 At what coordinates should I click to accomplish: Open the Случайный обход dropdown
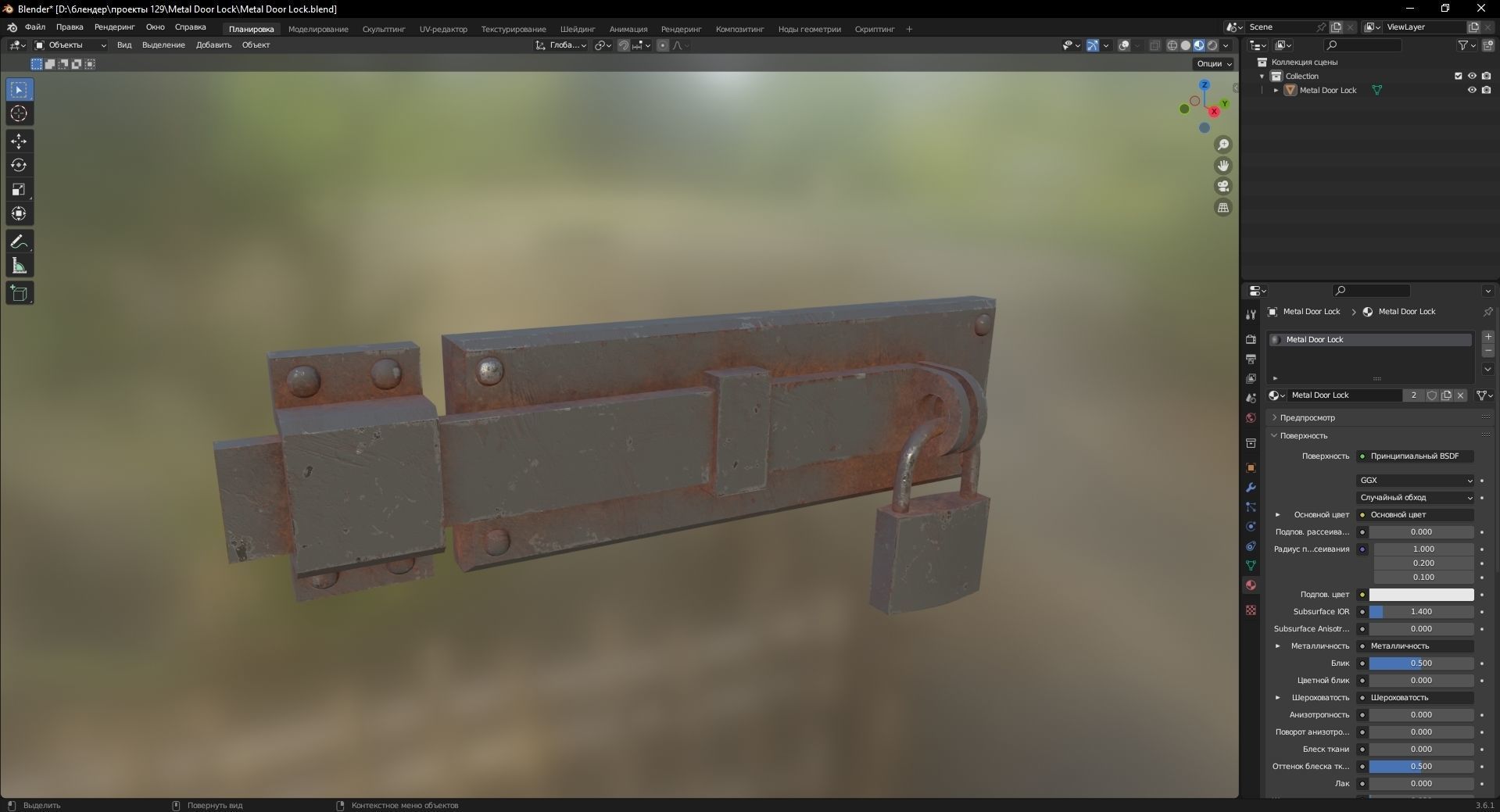click(x=1416, y=498)
